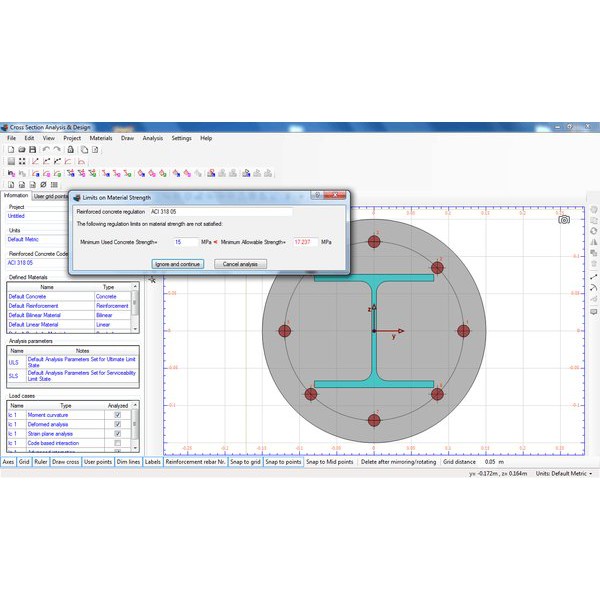The image size is (600, 600).
Task: Click Ignore and continue button
Action: pos(178,264)
